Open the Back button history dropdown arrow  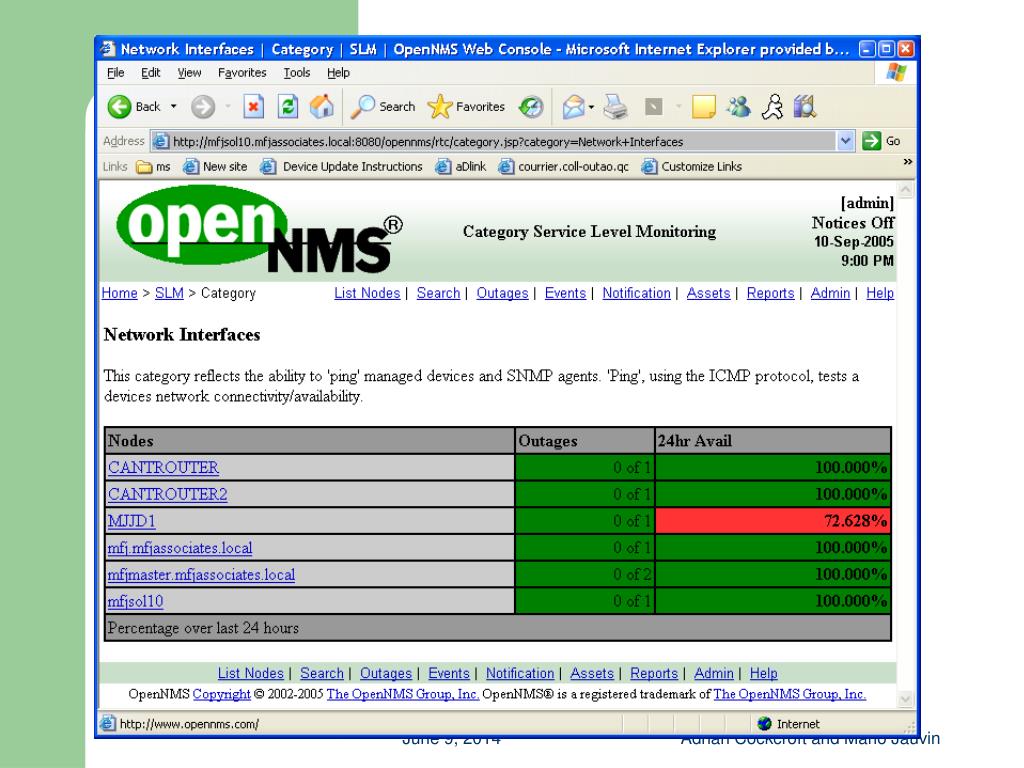pyautogui.click(x=174, y=106)
